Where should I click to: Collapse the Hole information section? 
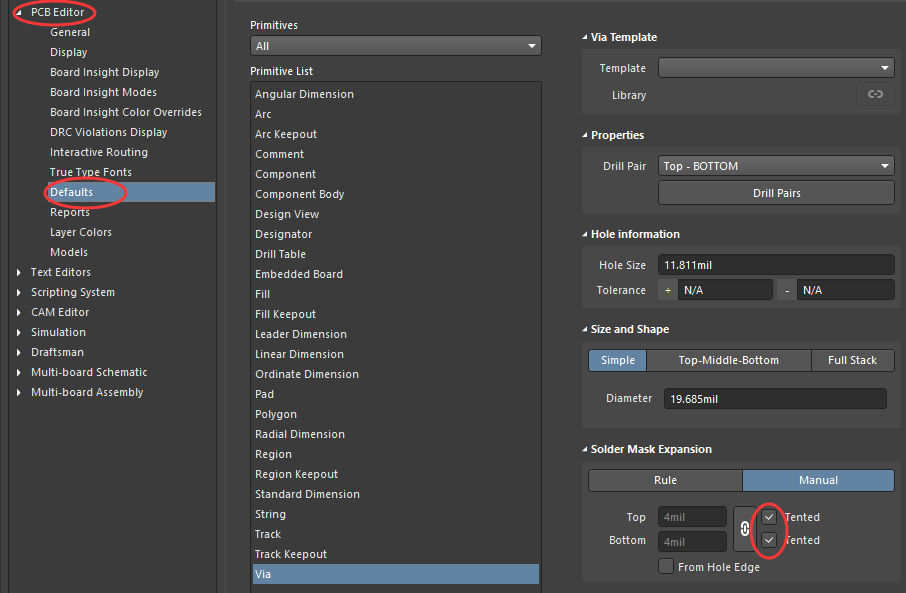(x=584, y=234)
